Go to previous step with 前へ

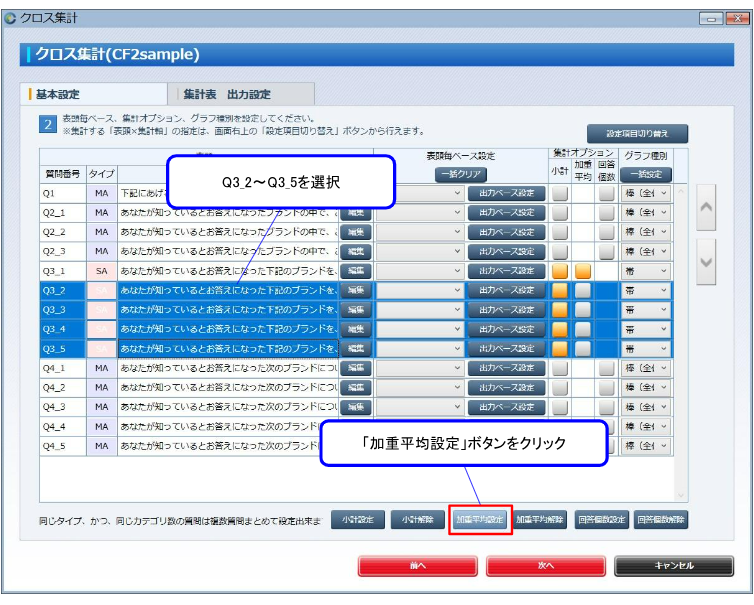tap(417, 566)
